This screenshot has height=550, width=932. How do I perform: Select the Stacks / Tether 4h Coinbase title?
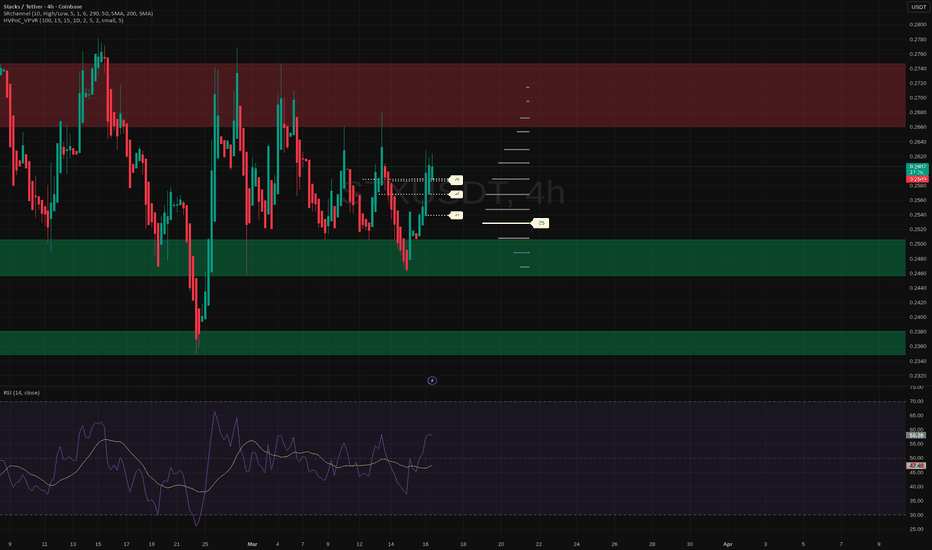point(43,7)
